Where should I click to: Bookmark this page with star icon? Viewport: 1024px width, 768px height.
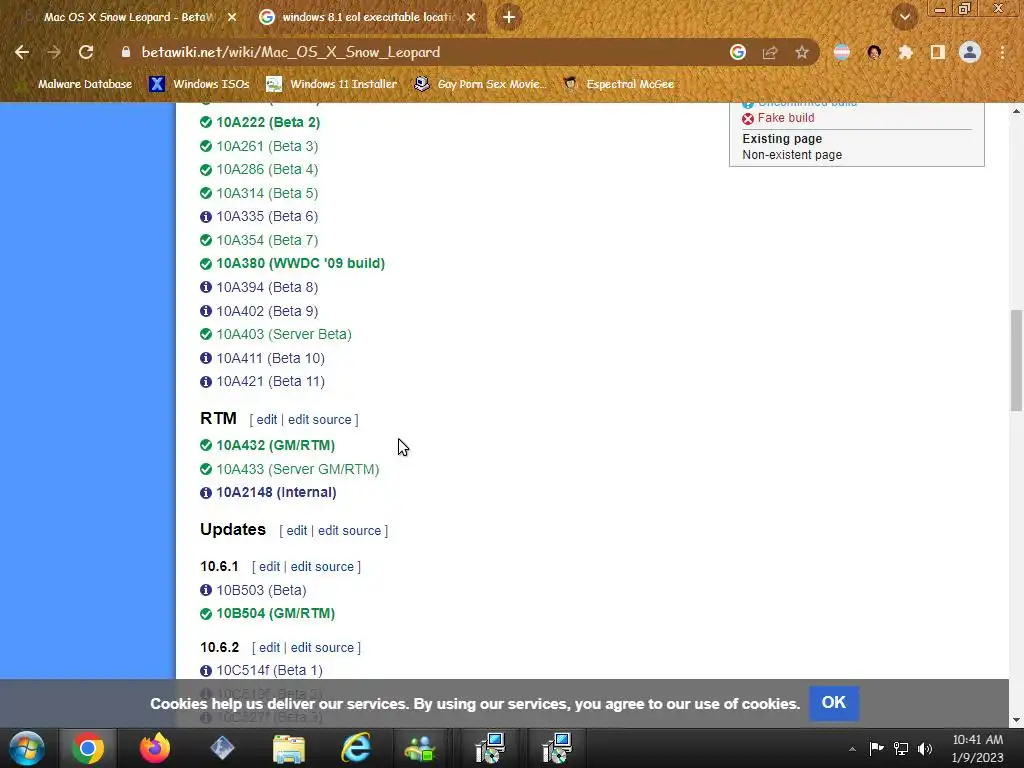pyautogui.click(x=802, y=52)
